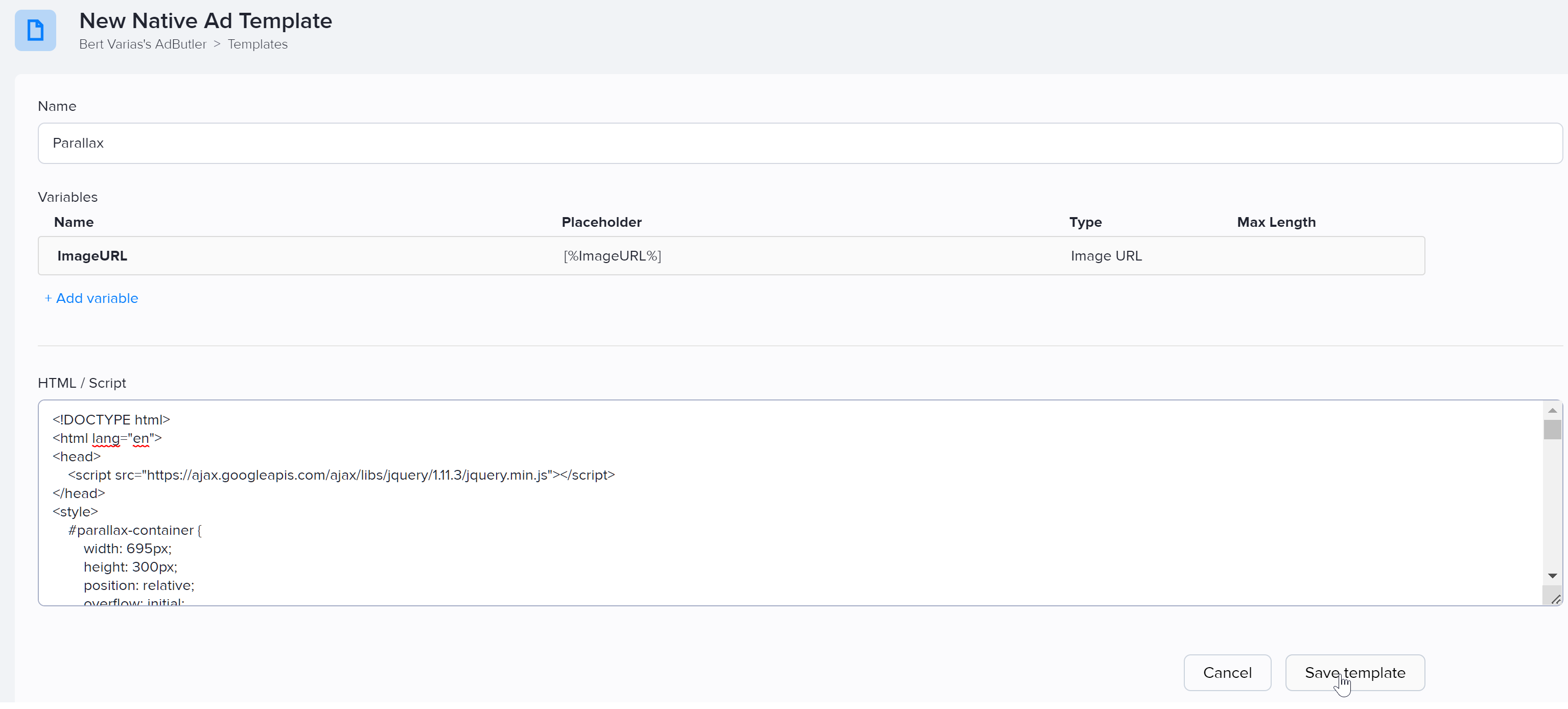Click the Max Length column header

[x=1276, y=222]
